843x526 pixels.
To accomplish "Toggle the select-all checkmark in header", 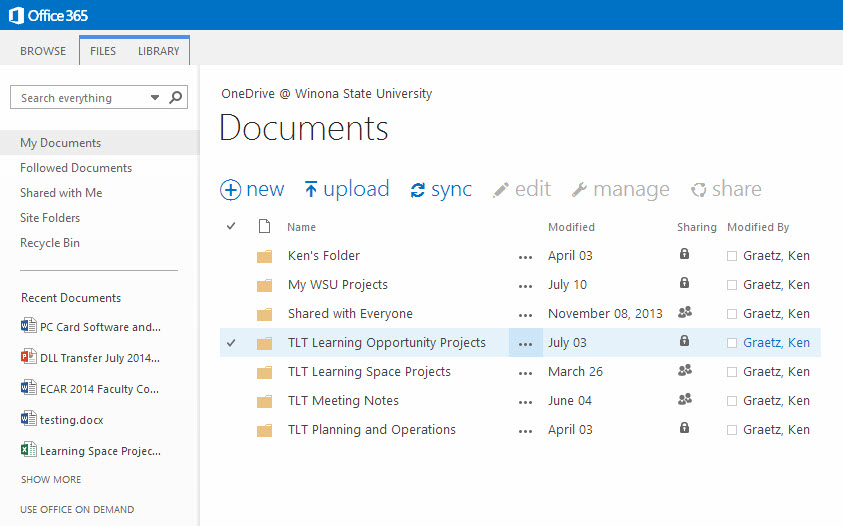I will pyautogui.click(x=231, y=227).
